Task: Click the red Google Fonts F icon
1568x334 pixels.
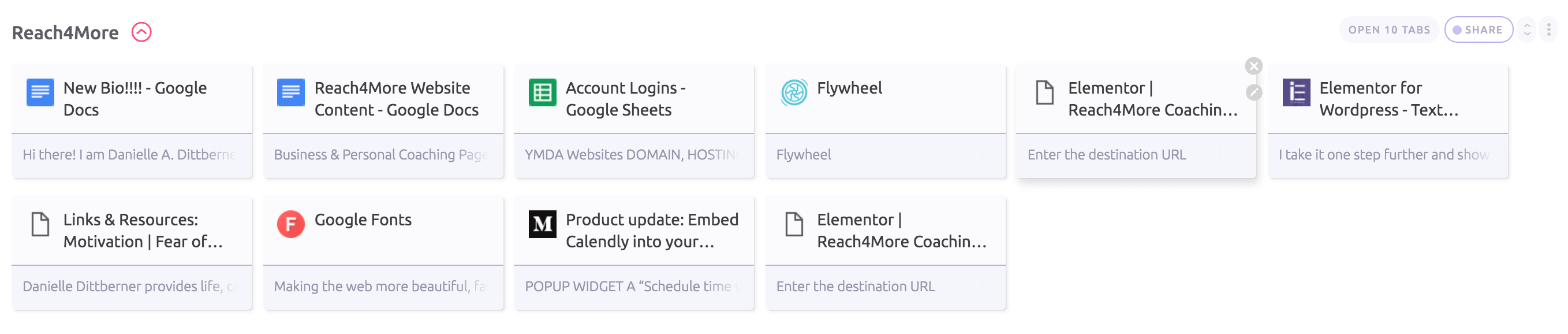Action: click(x=290, y=224)
